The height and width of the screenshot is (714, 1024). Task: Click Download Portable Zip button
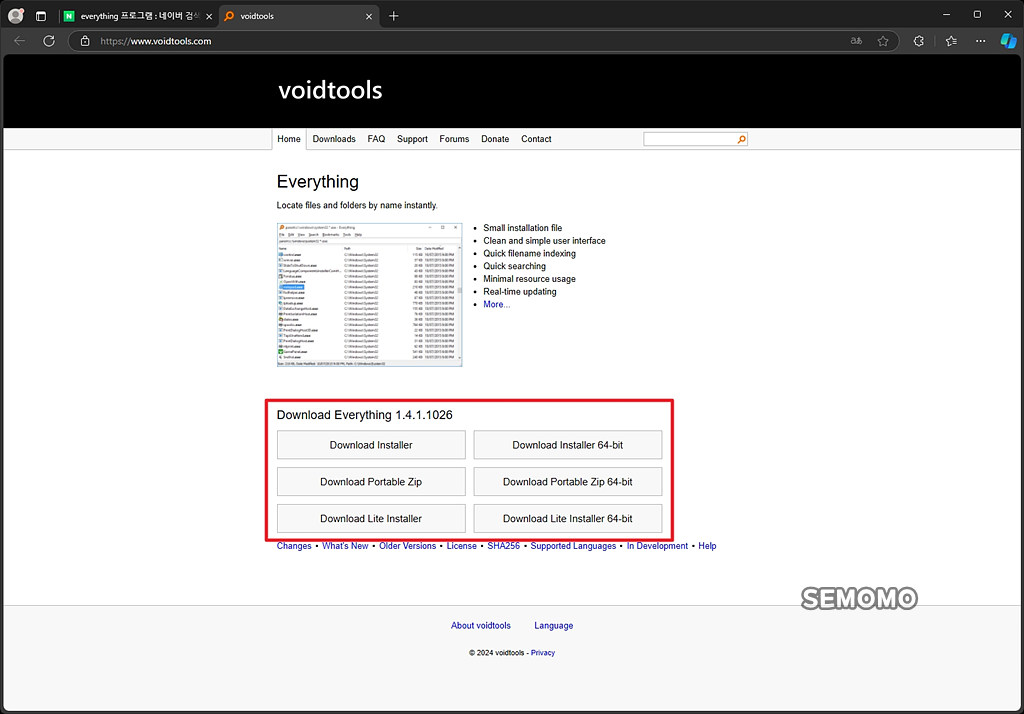tap(371, 481)
